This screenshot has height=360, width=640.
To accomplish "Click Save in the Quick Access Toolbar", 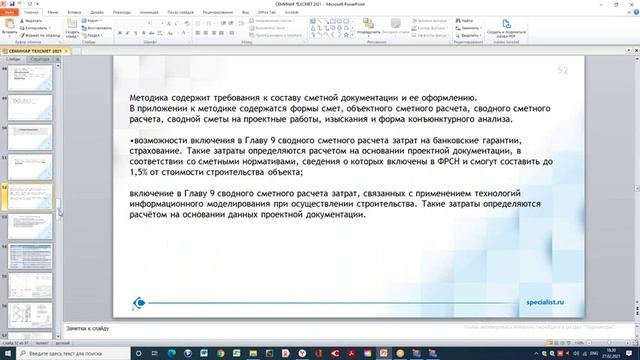I will coord(12,4).
